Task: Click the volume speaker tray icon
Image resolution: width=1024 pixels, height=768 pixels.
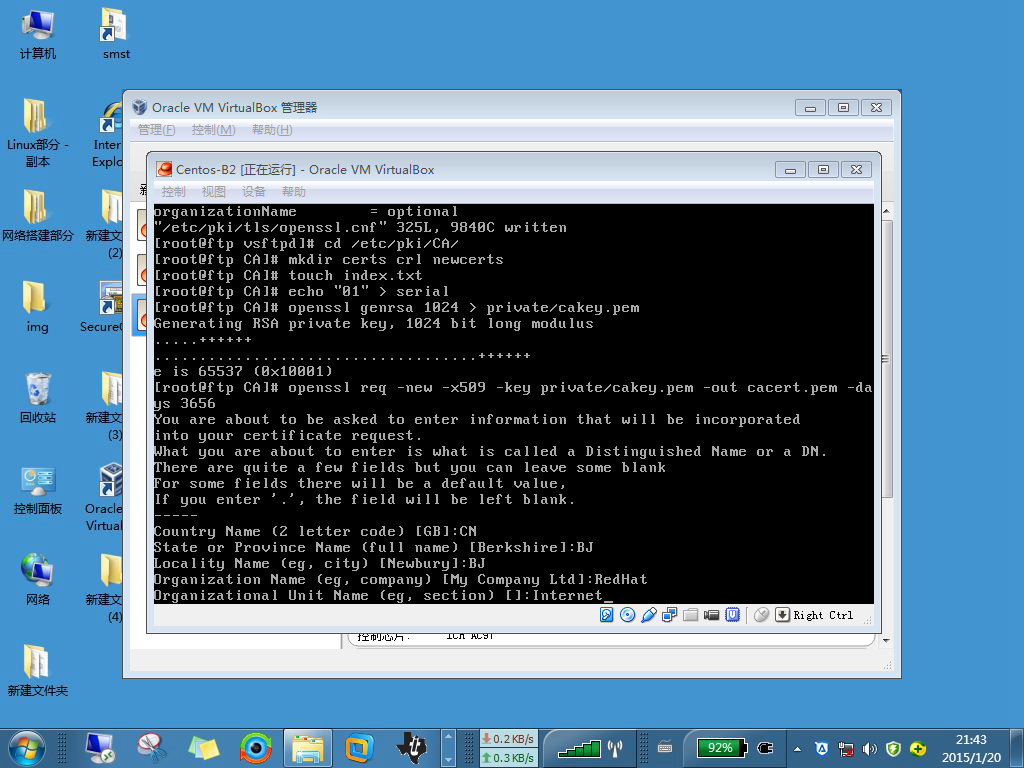Action: click(x=869, y=749)
